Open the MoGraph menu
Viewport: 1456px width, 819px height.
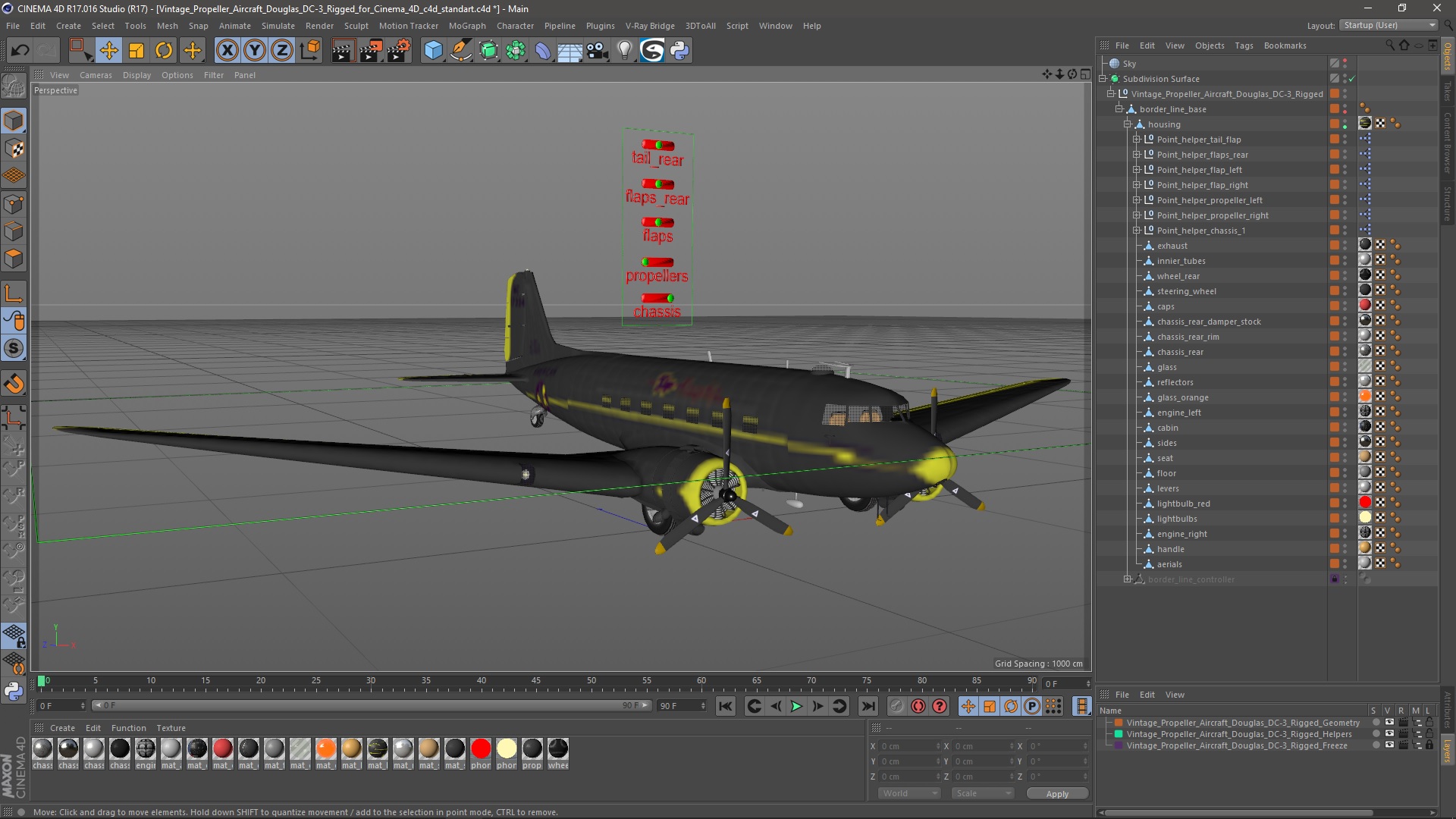coord(467,26)
